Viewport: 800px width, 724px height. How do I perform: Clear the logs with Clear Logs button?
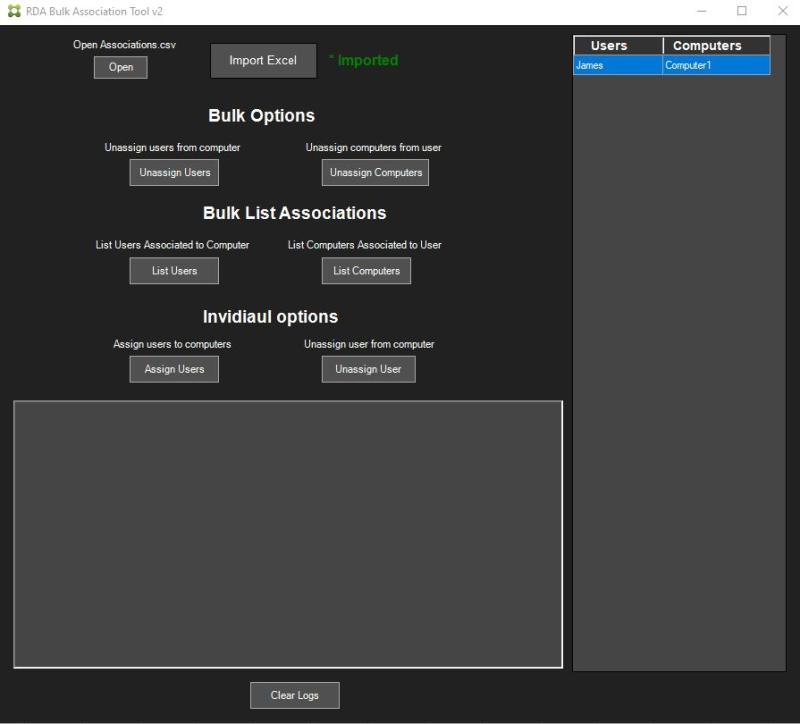coord(294,695)
